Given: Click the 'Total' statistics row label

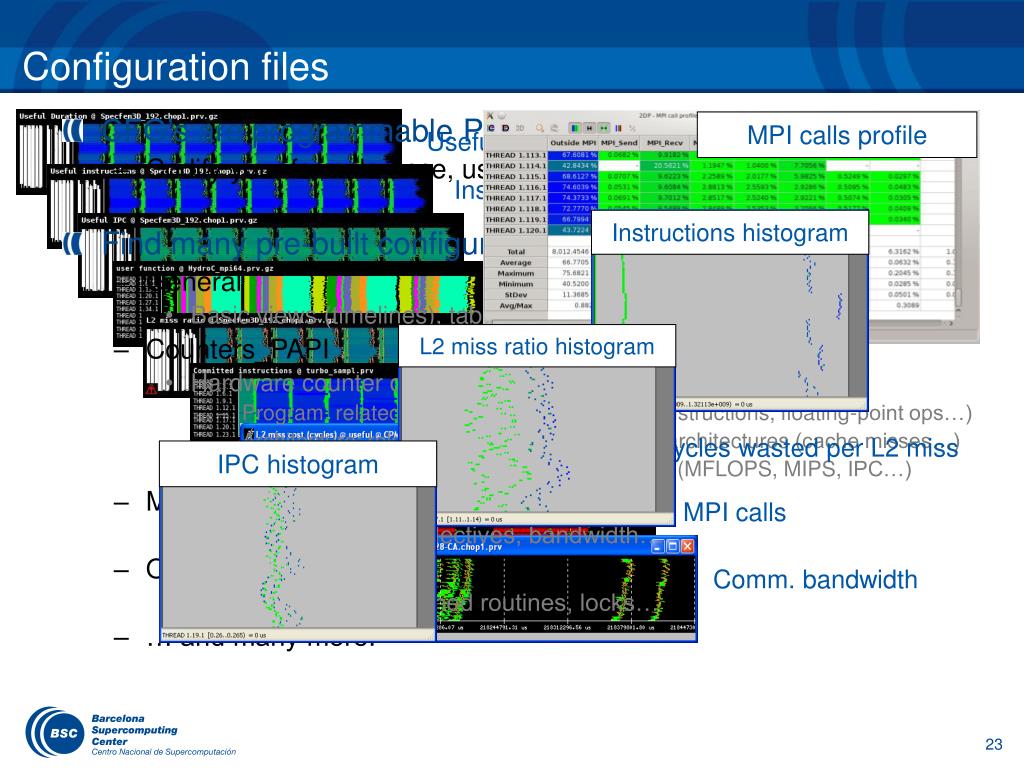Looking at the screenshot, I should [516, 251].
